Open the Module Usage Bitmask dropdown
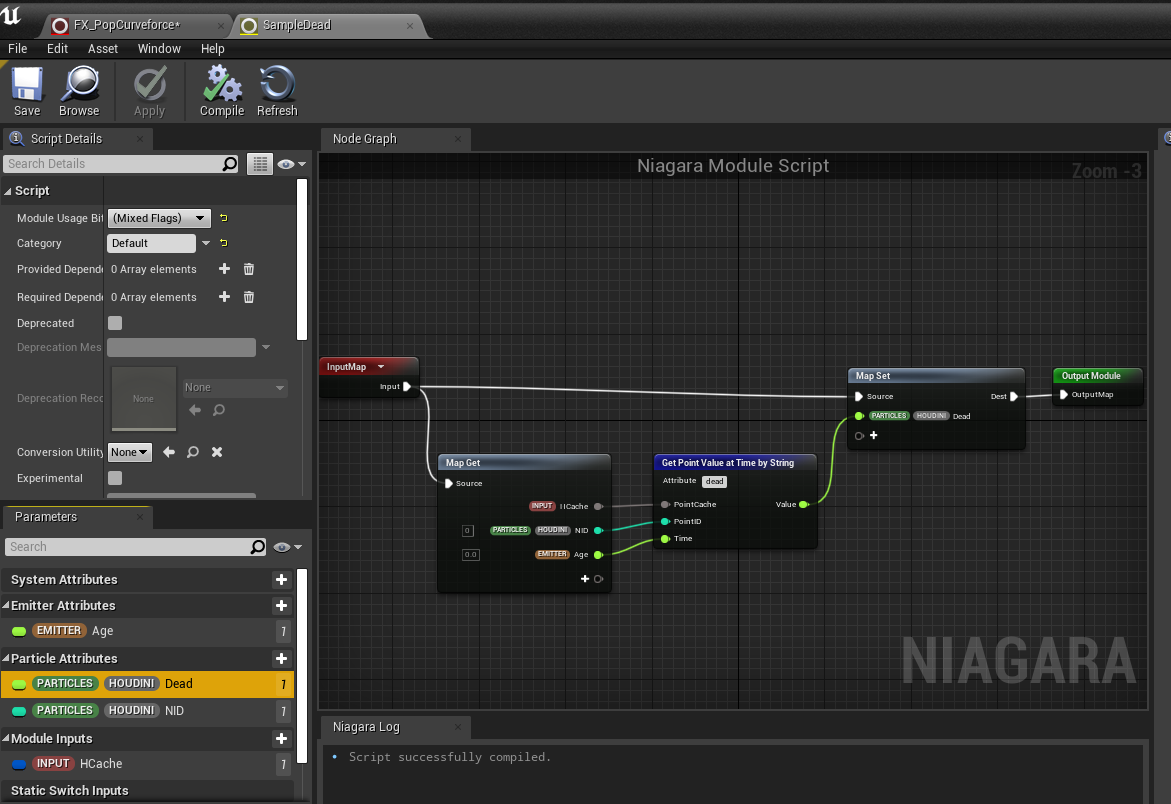 [159, 218]
